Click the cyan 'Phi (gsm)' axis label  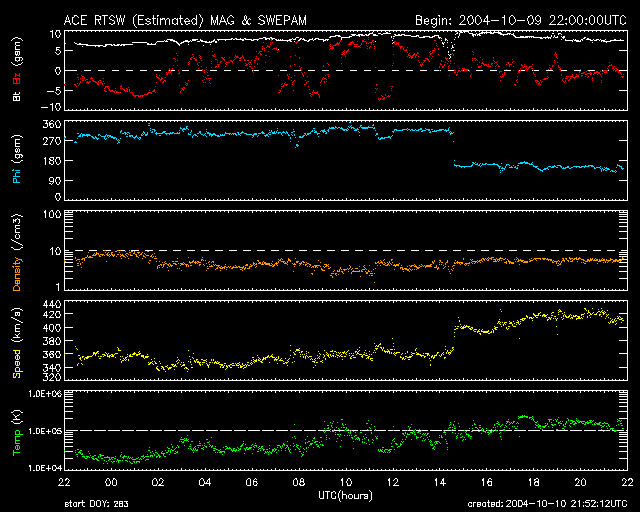[17, 159]
